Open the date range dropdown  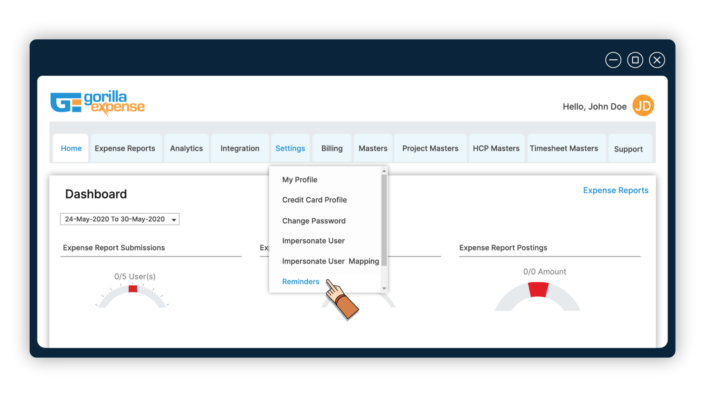pyautogui.click(x=120, y=219)
